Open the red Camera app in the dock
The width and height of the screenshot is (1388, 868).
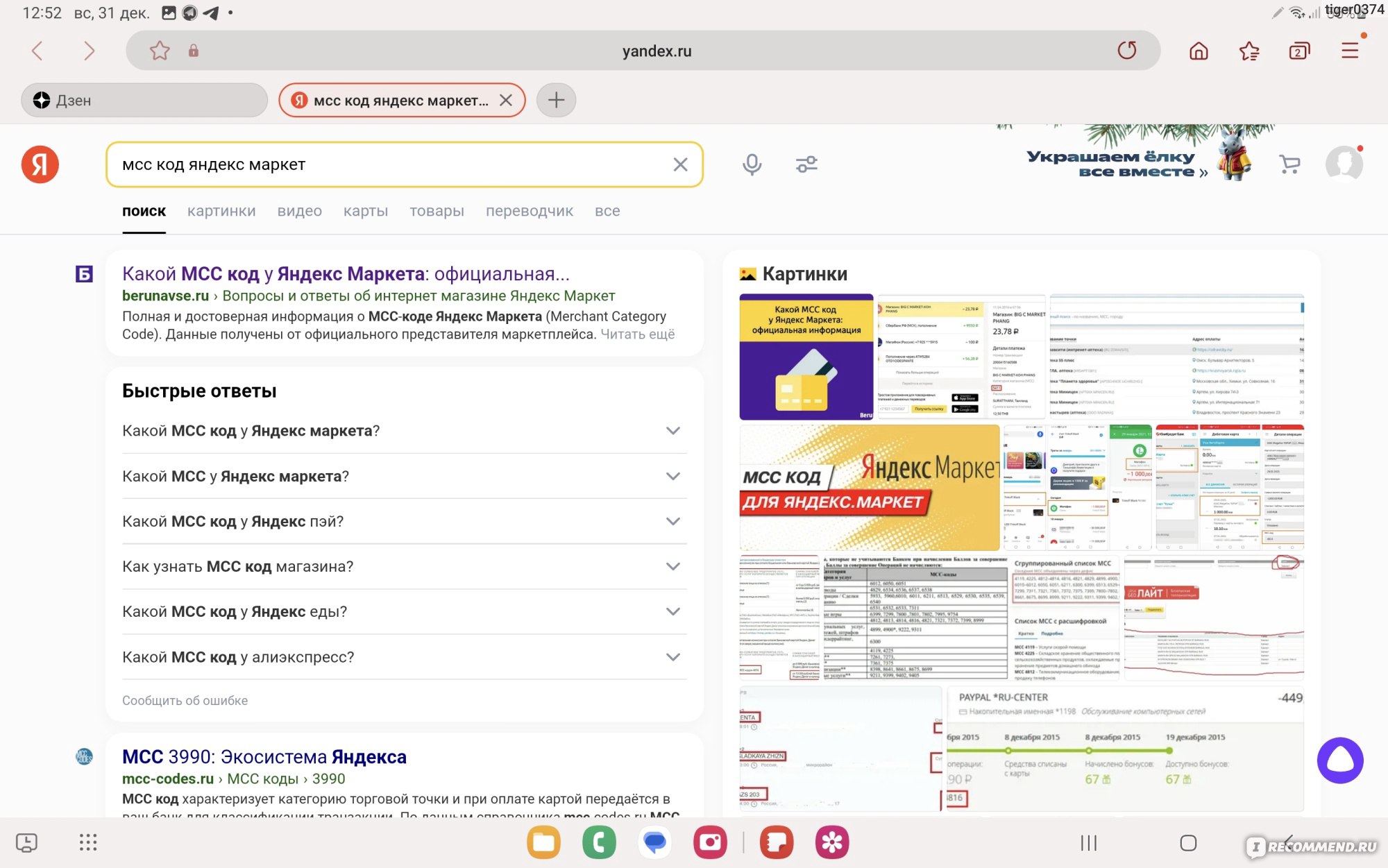click(x=710, y=842)
